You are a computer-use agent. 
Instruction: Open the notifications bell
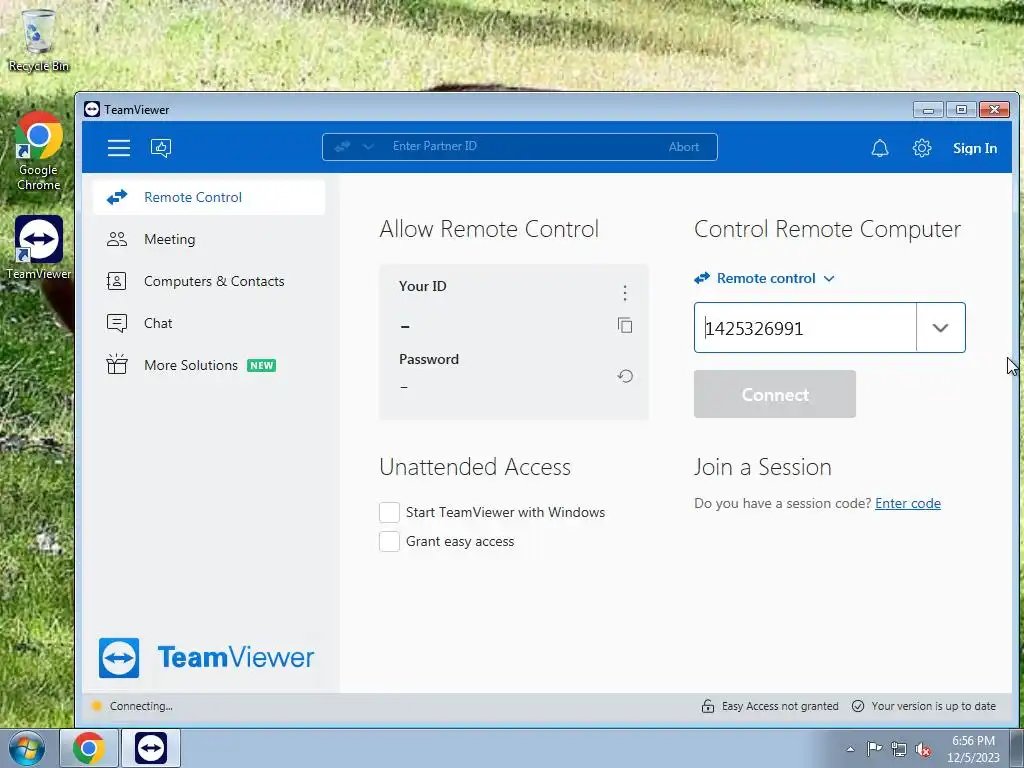click(x=880, y=148)
